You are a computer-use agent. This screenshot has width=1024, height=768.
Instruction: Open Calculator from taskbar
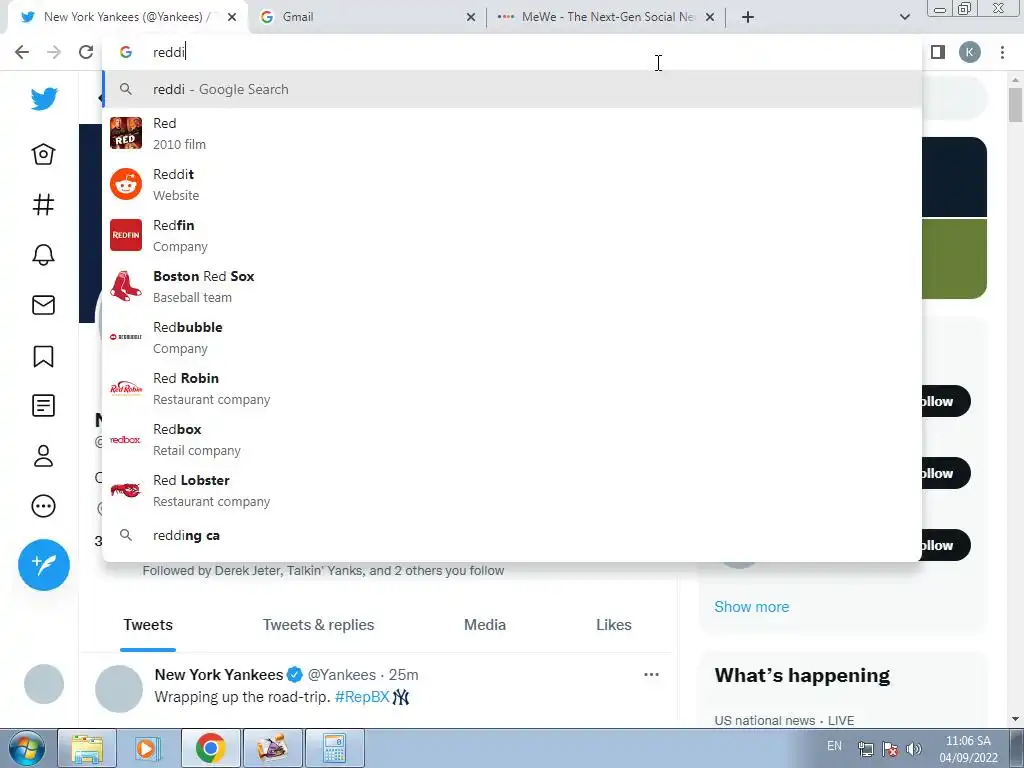334,748
